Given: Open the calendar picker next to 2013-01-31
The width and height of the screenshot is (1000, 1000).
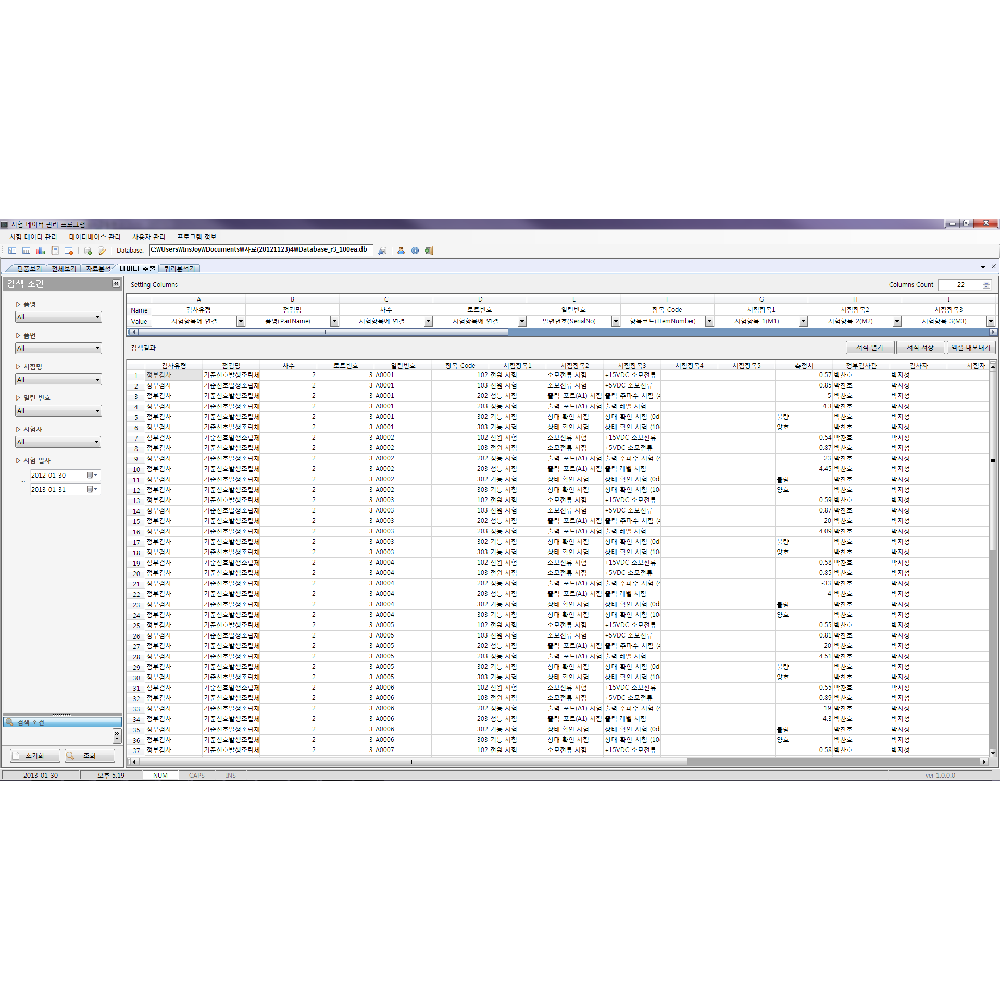Looking at the screenshot, I should [91, 488].
